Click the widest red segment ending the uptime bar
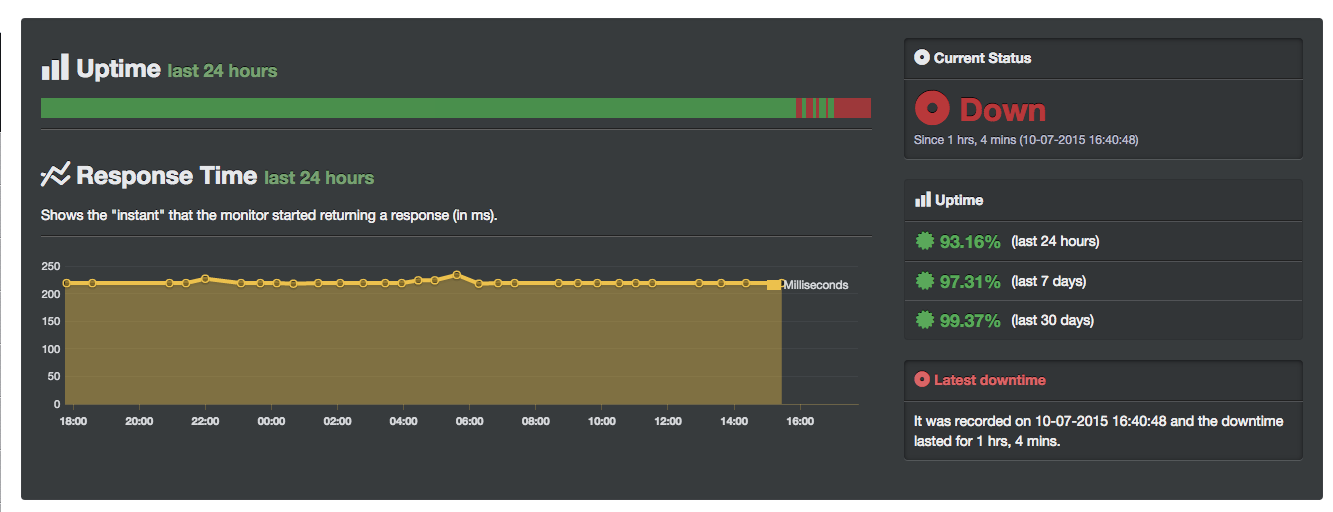The width and height of the screenshot is (1333, 512). click(x=853, y=108)
